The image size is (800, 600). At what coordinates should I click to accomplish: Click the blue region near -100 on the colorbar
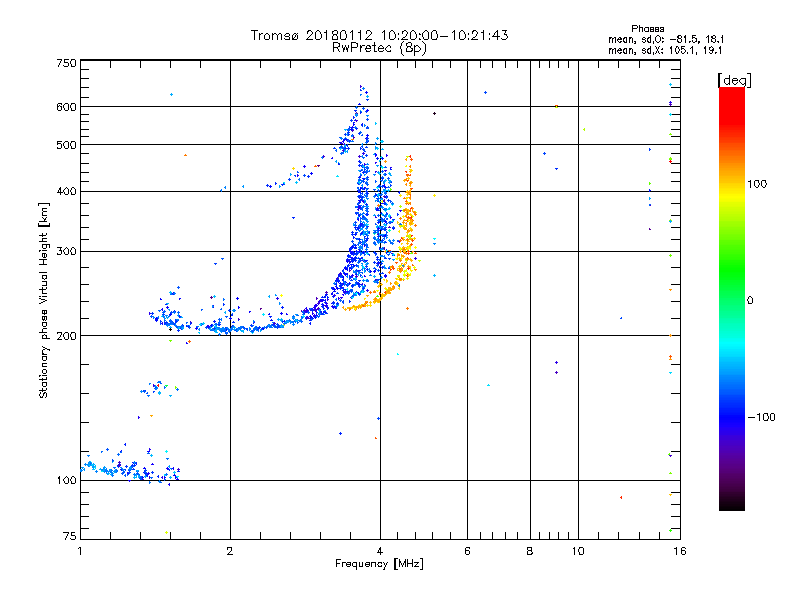point(732,416)
